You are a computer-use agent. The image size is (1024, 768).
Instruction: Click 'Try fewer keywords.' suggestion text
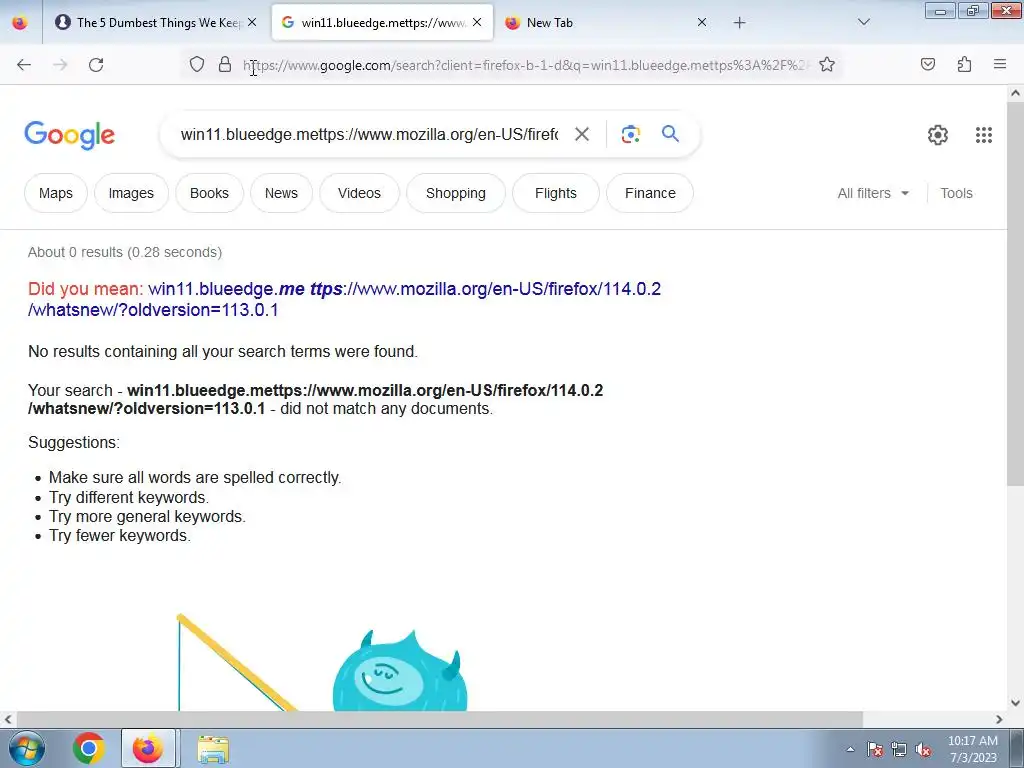[x=120, y=536]
